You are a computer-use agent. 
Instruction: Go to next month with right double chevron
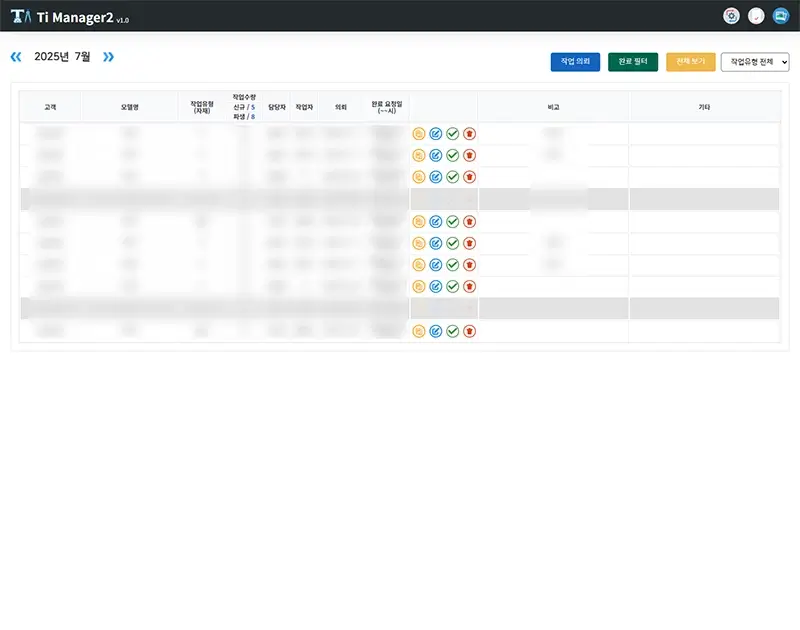click(106, 58)
